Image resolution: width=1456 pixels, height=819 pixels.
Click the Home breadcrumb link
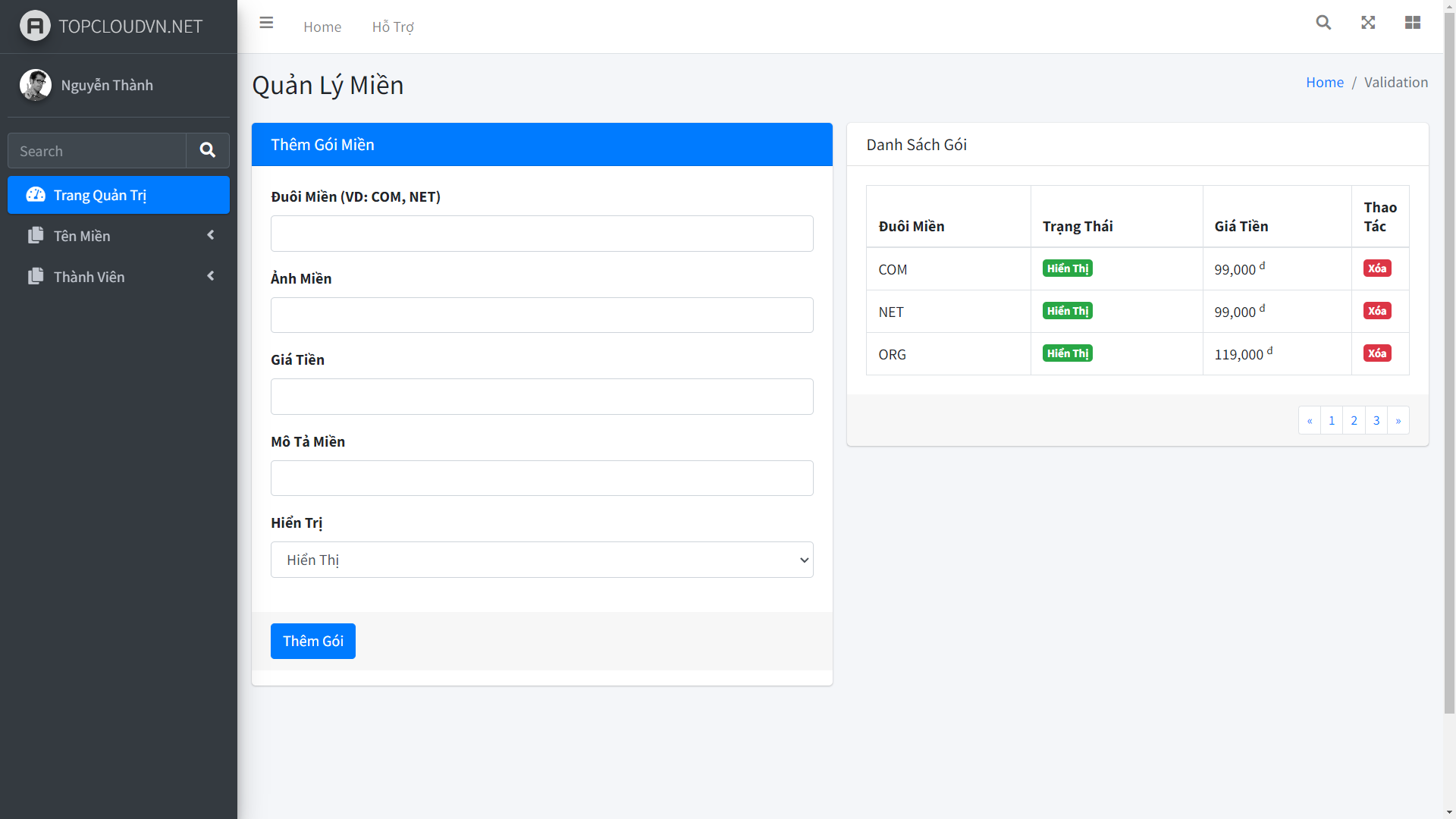coord(1324,82)
